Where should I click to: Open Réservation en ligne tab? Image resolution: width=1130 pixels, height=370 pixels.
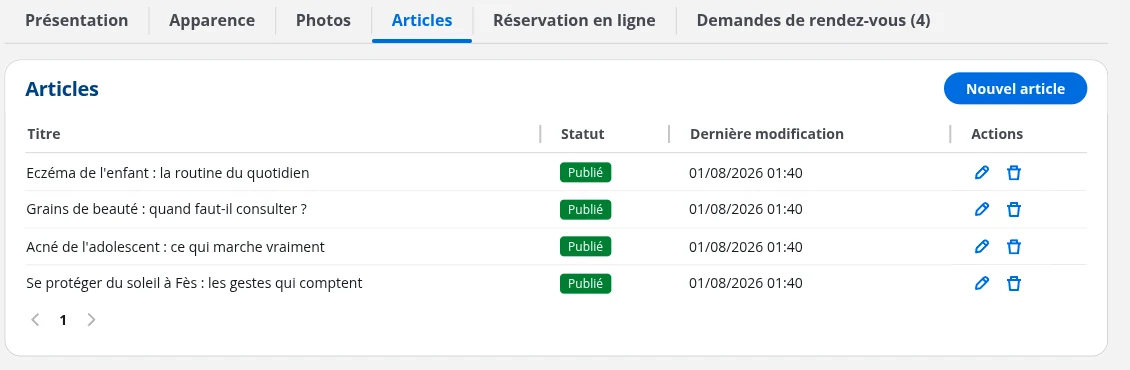[574, 20]
